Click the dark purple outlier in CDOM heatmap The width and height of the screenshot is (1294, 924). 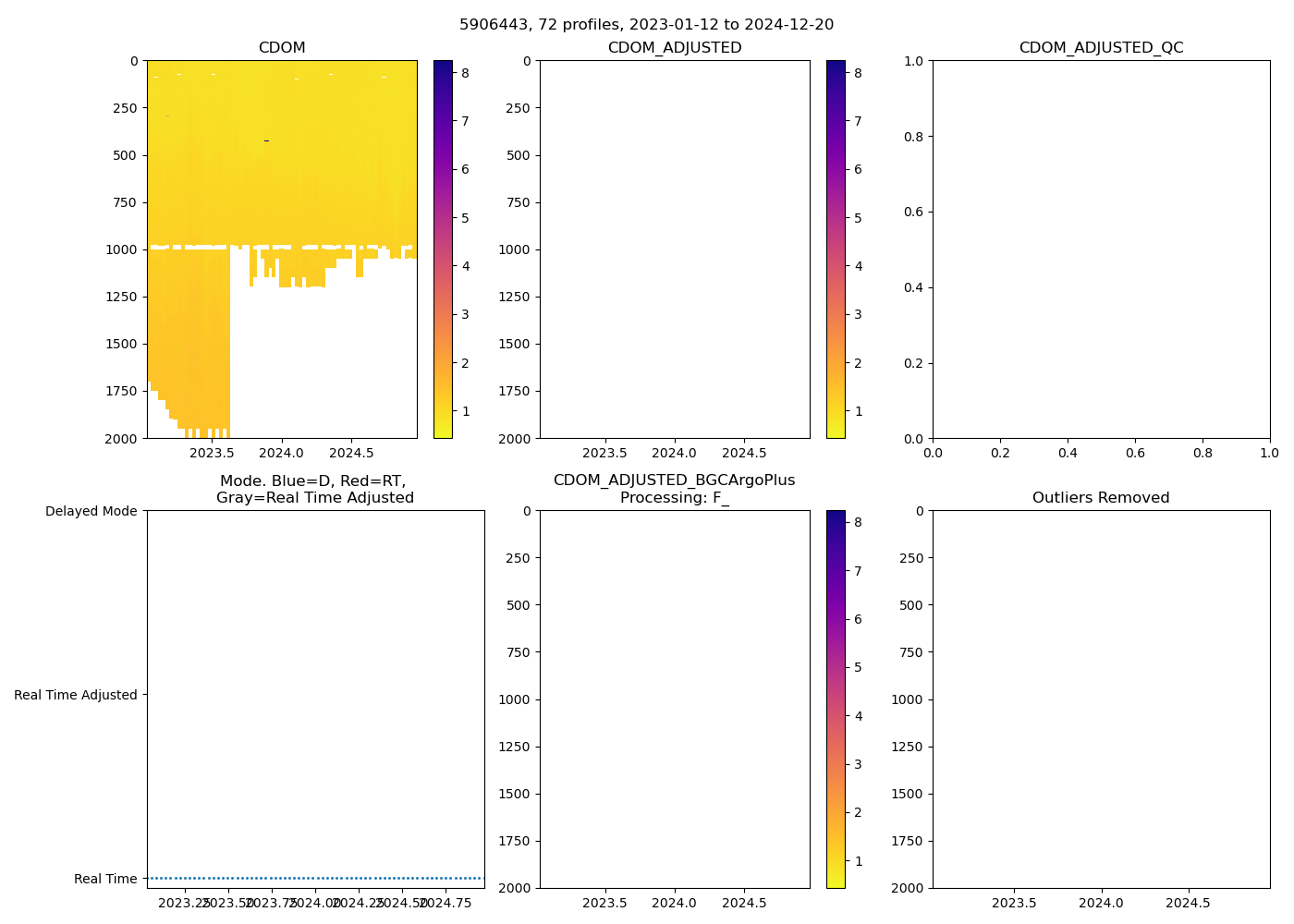point(266,141)
